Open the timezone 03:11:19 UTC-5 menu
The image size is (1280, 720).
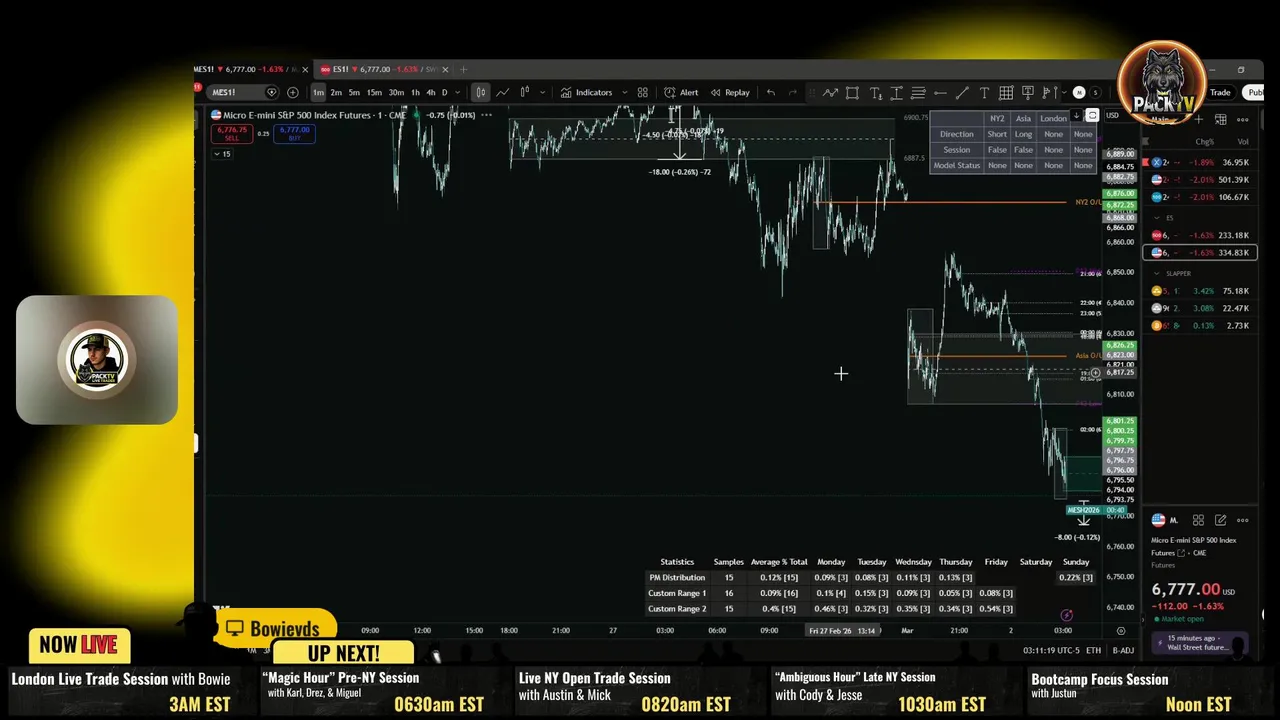pos(1050,651)
